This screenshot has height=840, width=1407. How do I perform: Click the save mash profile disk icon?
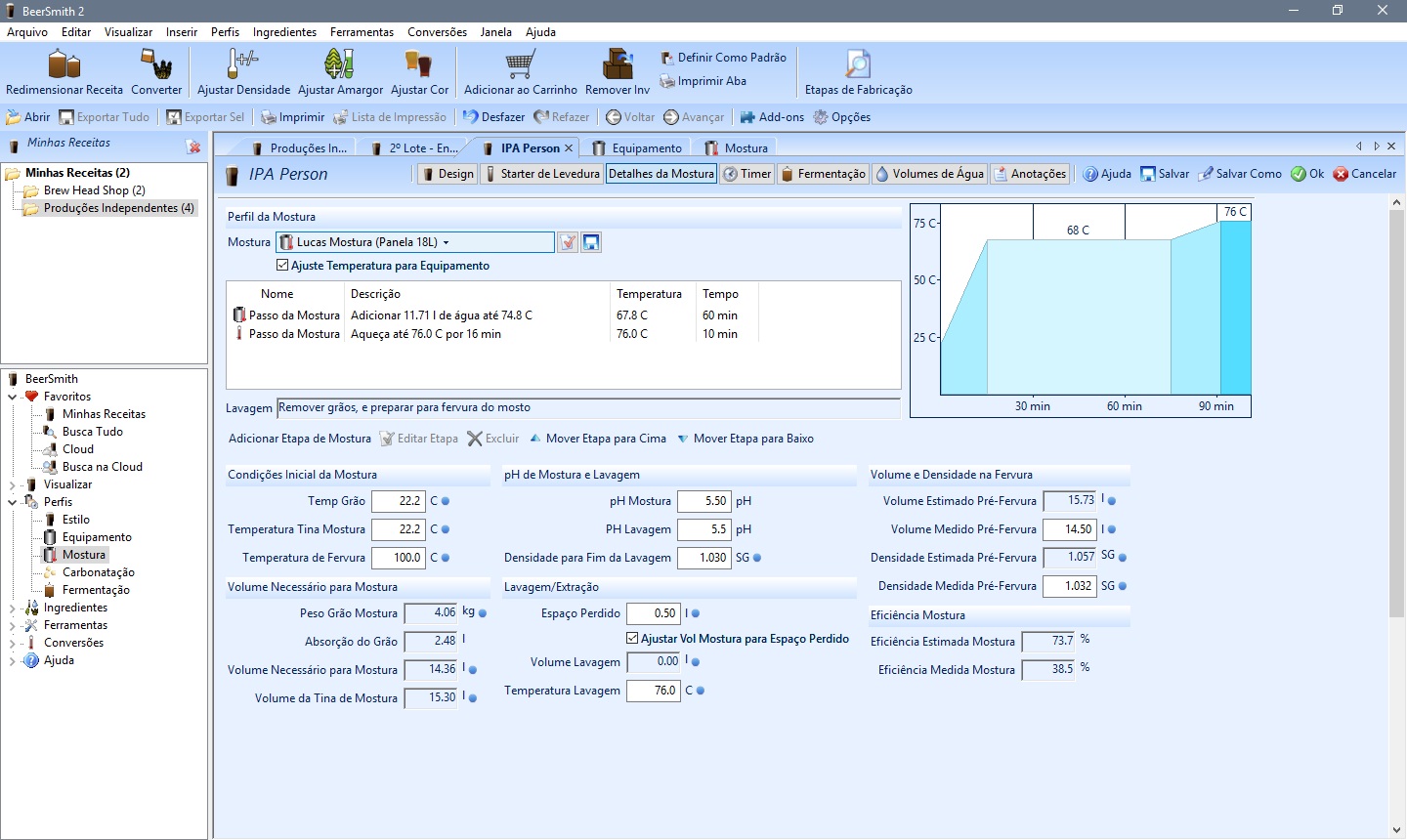[x=591, y=242]
